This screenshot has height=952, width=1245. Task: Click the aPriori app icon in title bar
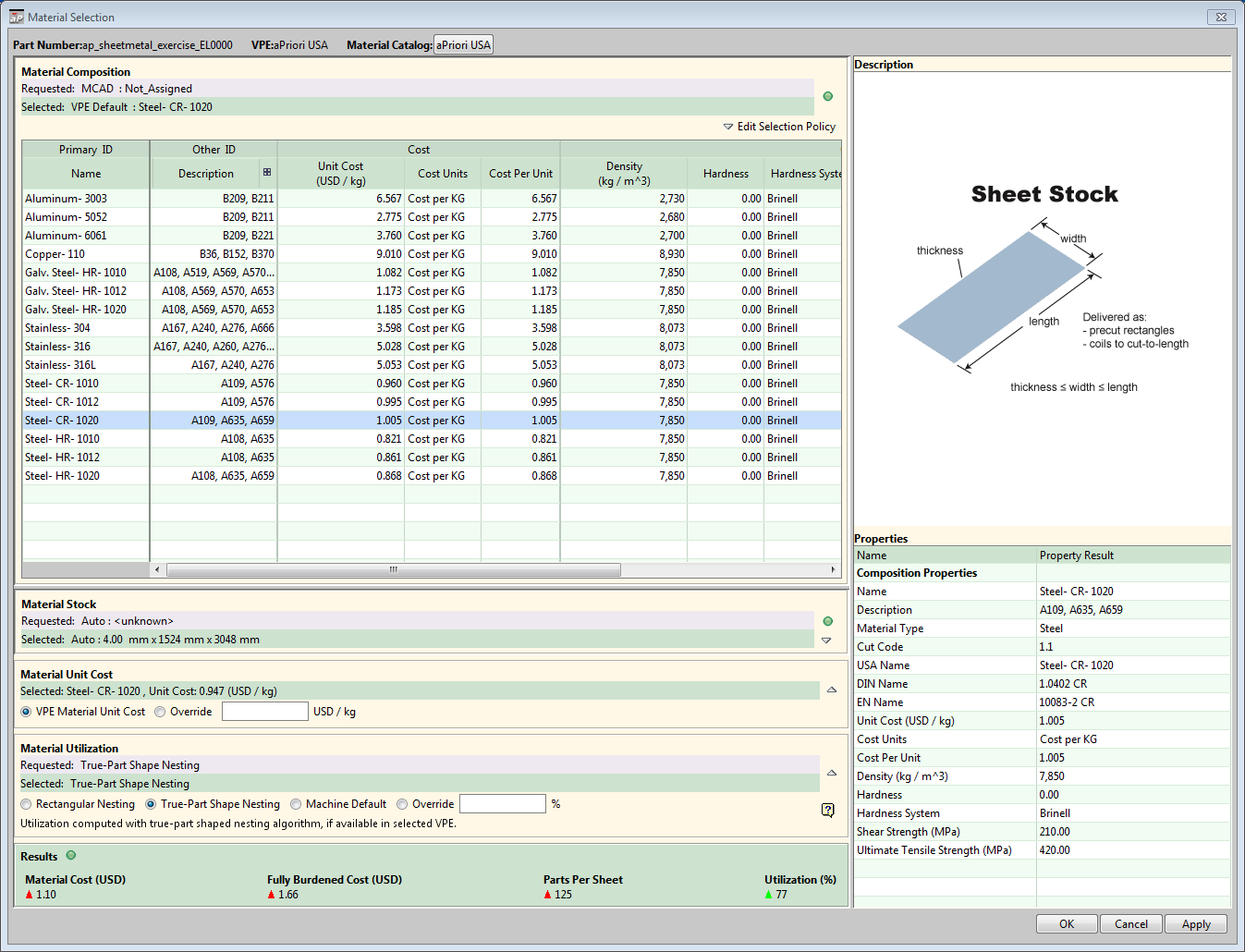(17, 17)
